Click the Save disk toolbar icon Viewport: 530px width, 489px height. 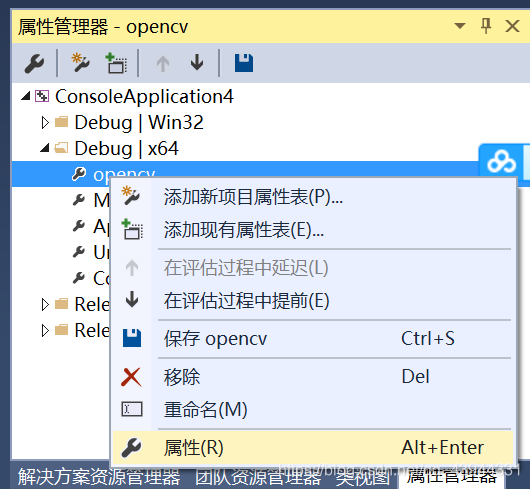(244, 63)
